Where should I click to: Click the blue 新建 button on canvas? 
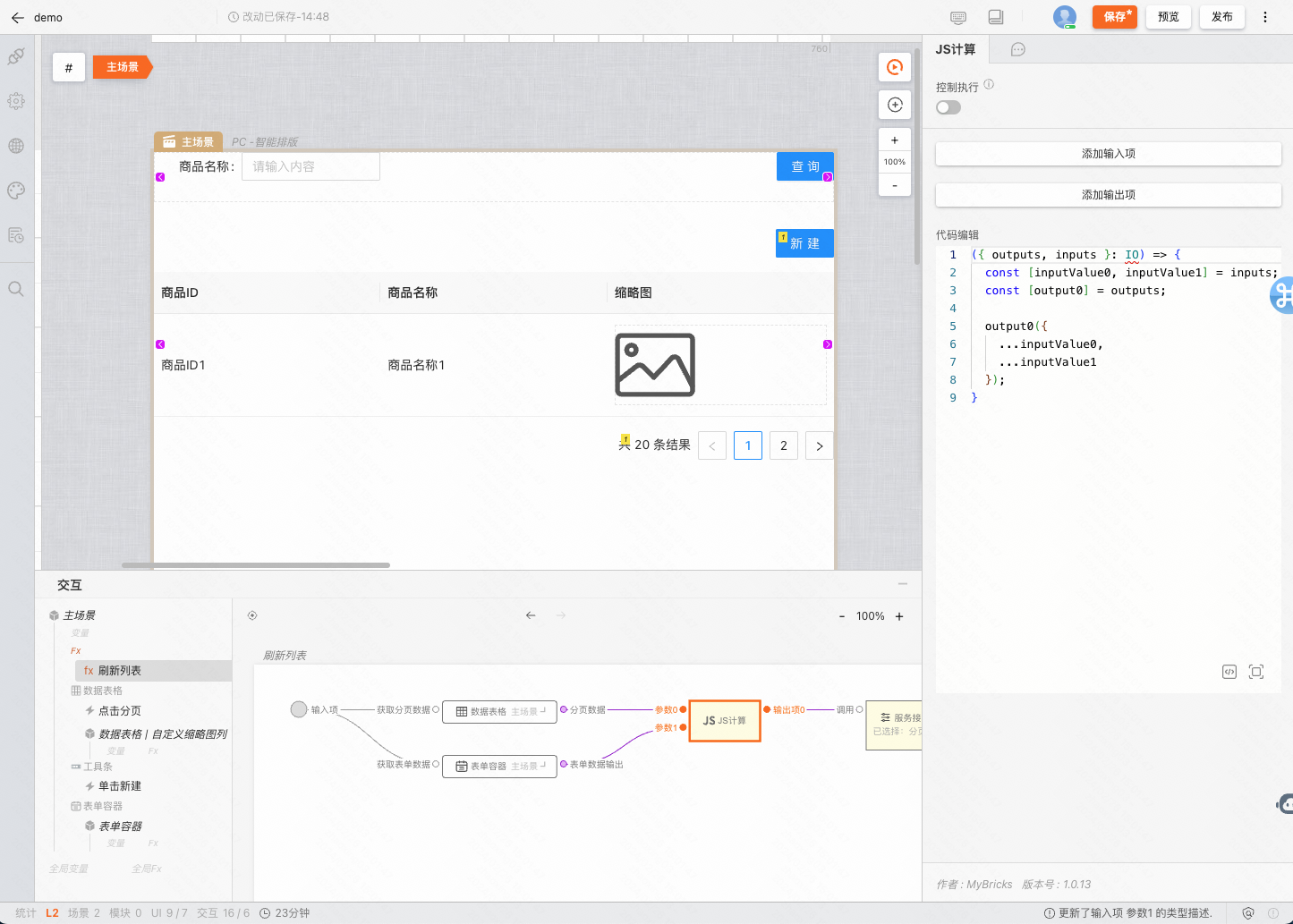point(804,243)
